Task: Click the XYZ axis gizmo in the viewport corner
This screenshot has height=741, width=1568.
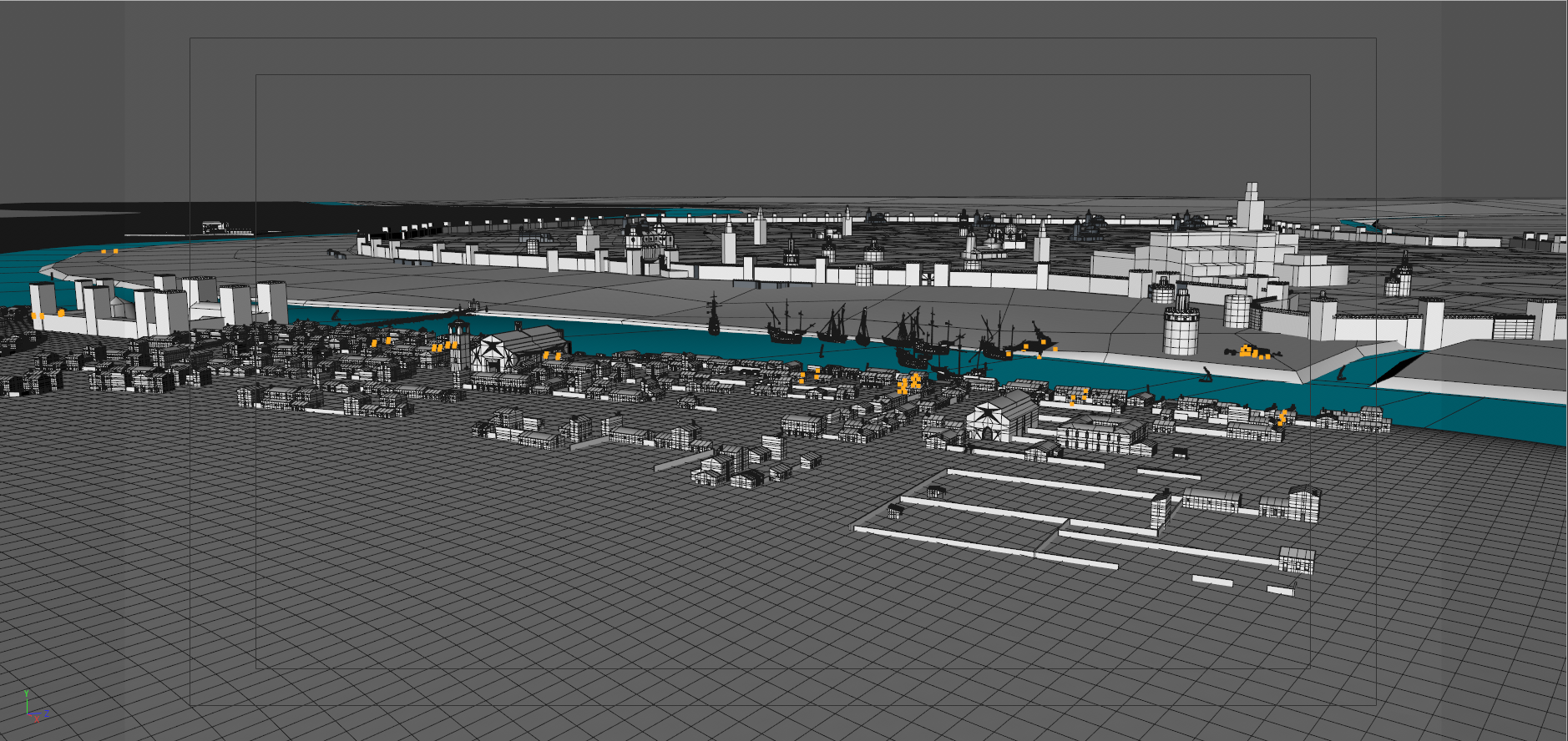Action: [x=36, y=708]
